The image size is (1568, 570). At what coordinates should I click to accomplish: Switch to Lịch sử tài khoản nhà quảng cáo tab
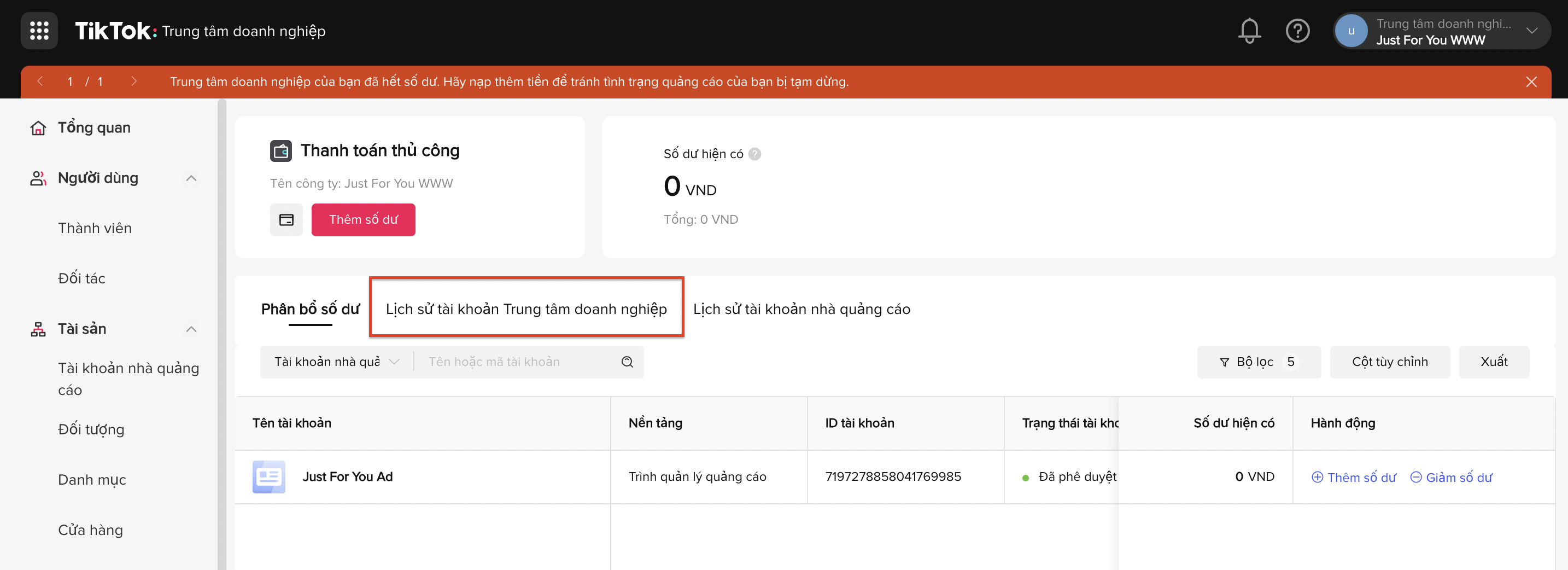point(801,310)
